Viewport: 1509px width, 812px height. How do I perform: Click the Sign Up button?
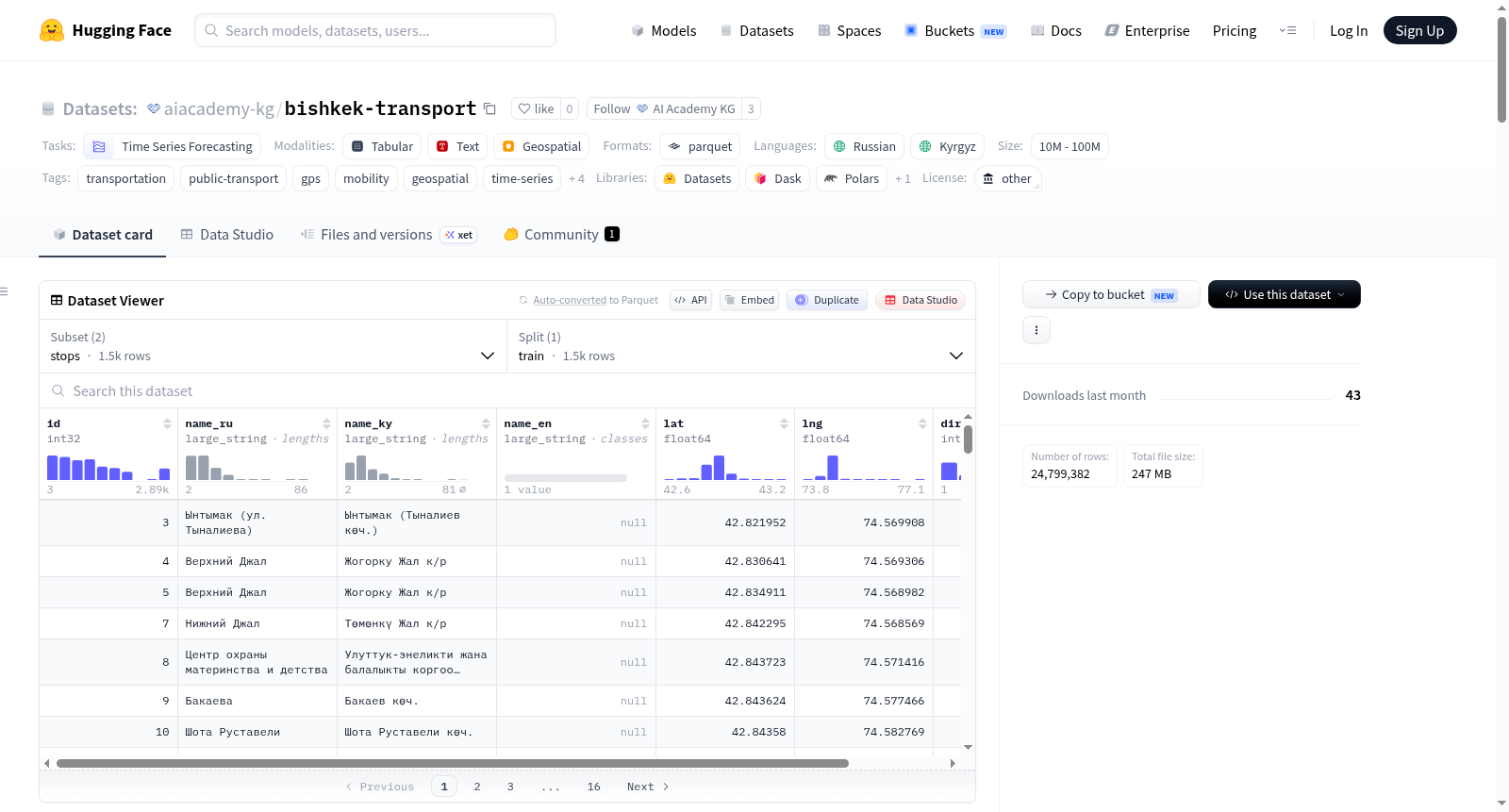point(1420,30)
